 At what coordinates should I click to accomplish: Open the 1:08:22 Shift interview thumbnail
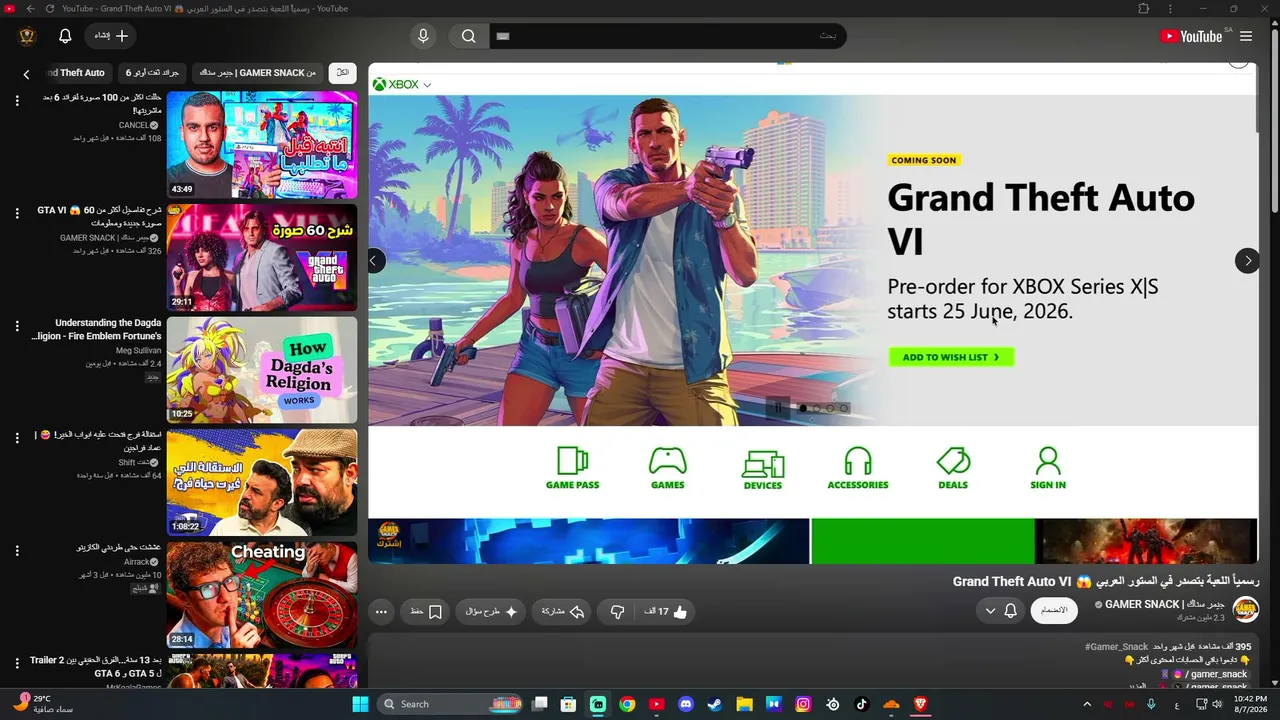[x=262, y=483]
